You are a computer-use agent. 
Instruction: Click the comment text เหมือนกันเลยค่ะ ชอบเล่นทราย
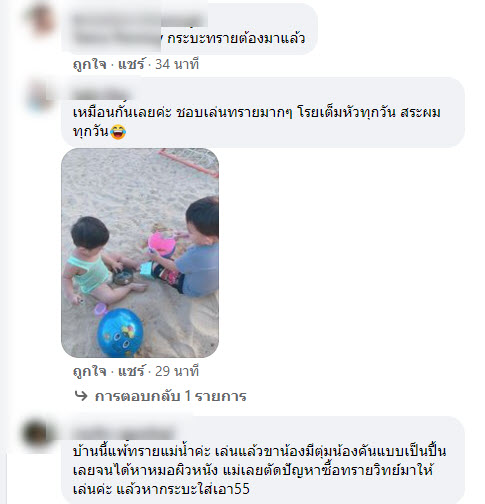click(257, 122)
